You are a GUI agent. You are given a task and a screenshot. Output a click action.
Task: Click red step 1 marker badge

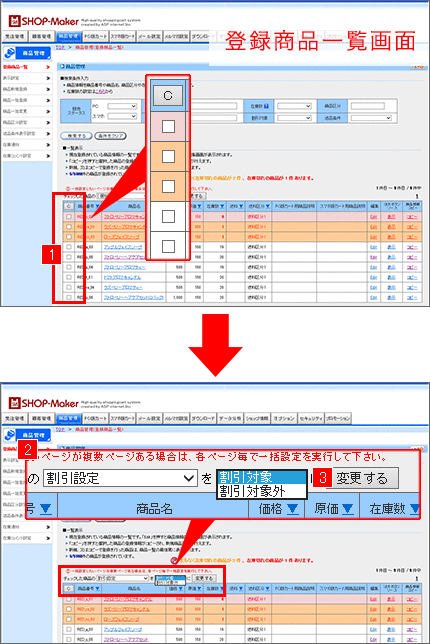coord(51,254)
